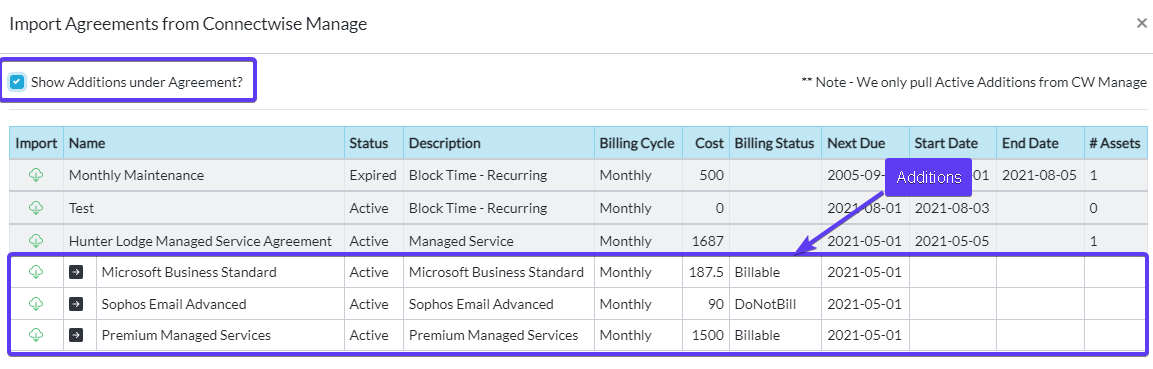Click arrow icon beside Microsoft Business Standard

point(76,272)
